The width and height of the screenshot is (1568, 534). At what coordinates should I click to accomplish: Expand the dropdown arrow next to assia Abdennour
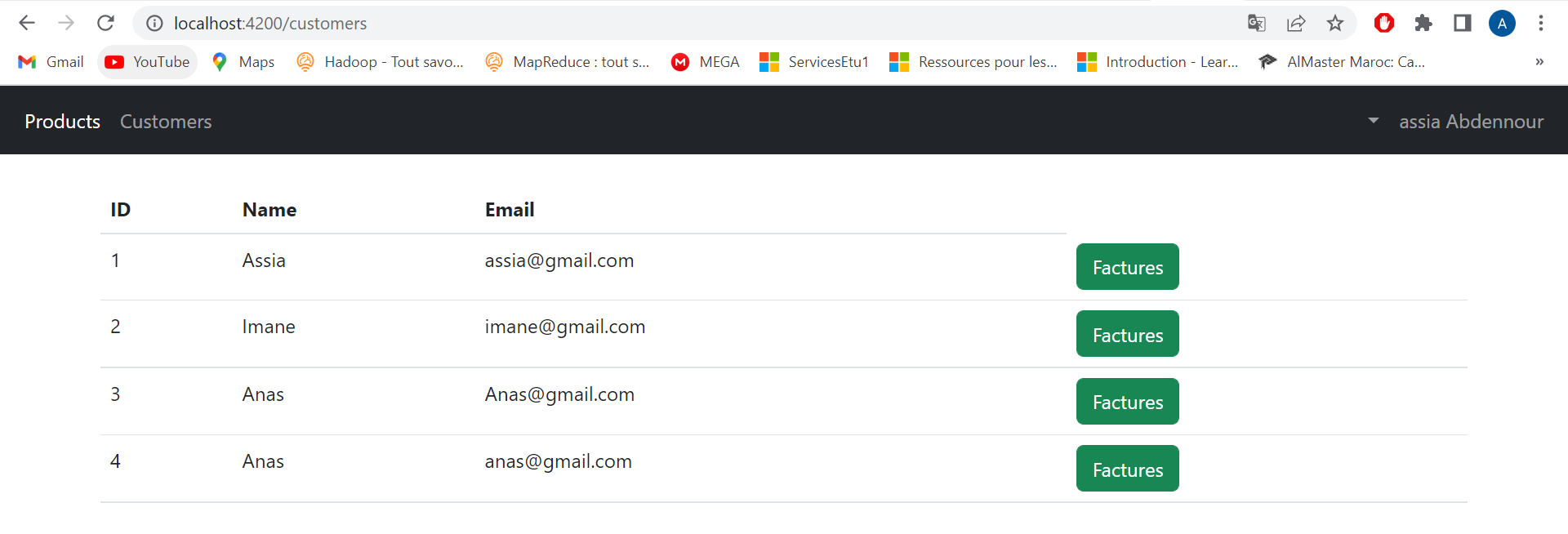click(1373, 121)
